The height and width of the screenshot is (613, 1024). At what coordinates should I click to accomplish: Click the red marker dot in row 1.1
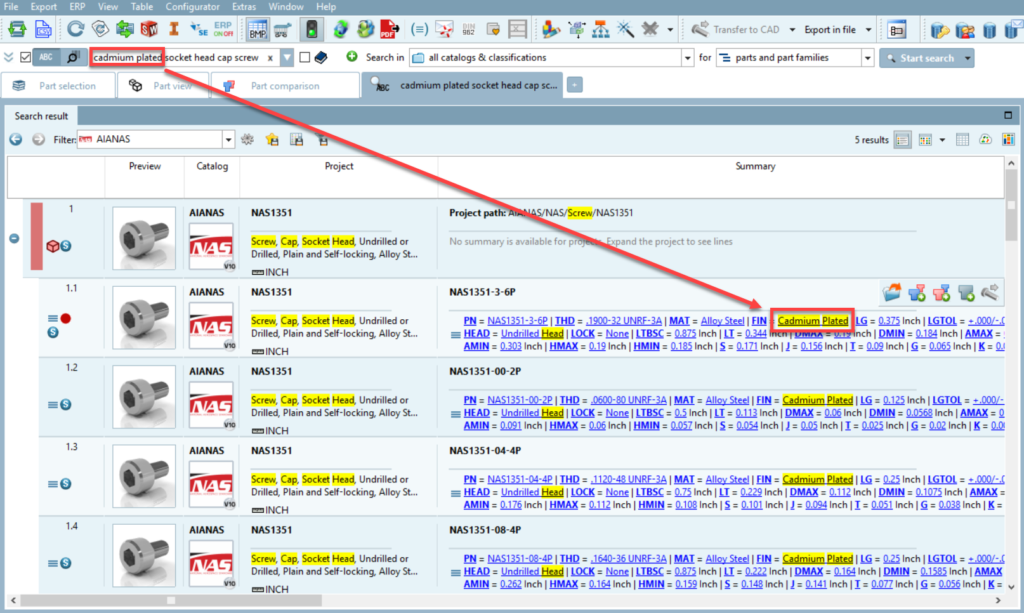[66, 319]
